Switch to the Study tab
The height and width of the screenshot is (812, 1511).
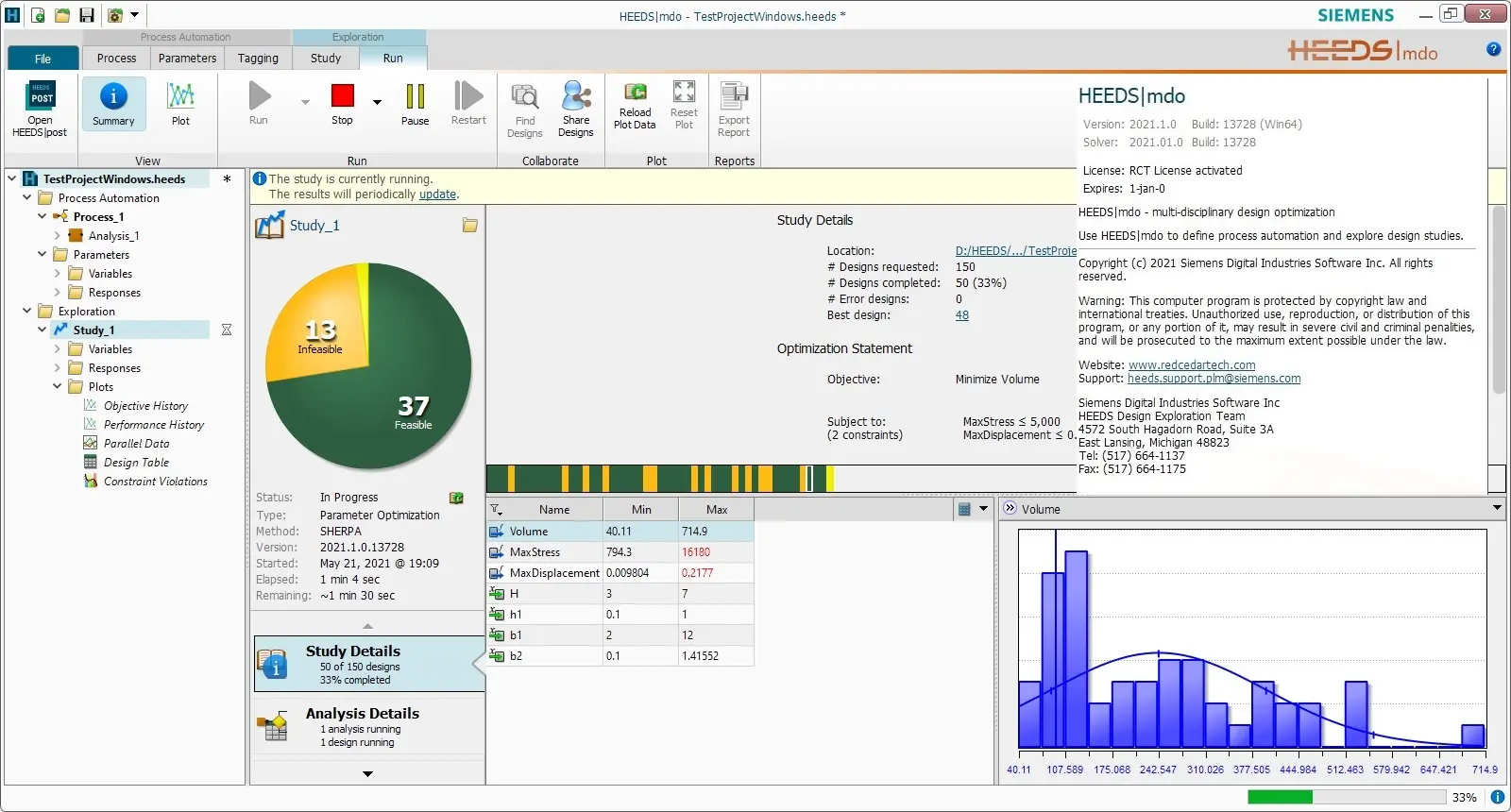coord(326,59)
